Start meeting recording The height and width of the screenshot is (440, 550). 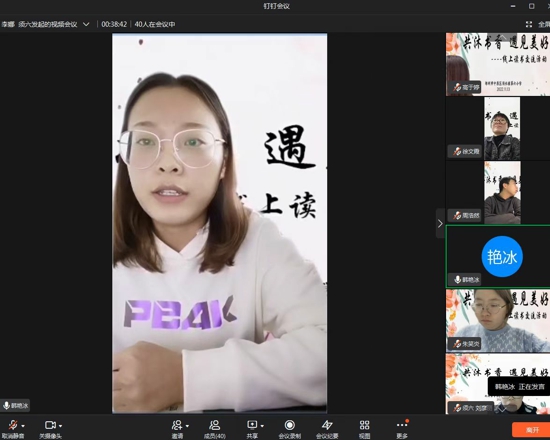coord(289,425)
